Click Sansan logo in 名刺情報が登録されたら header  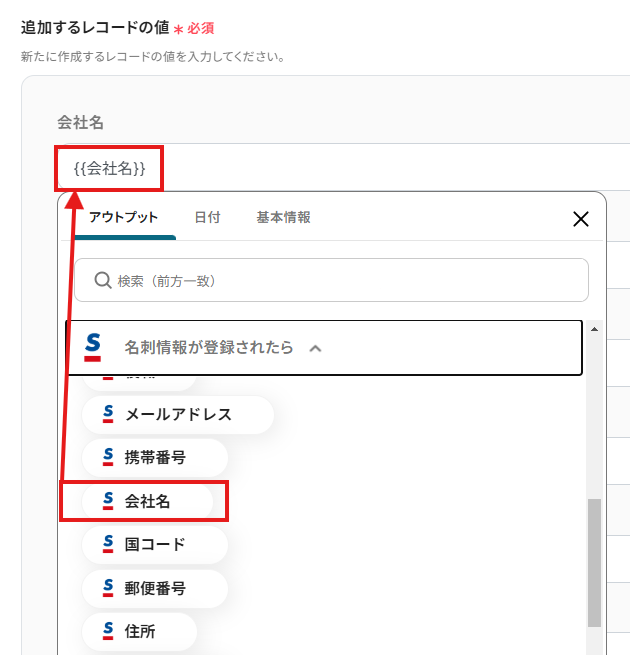93,347
